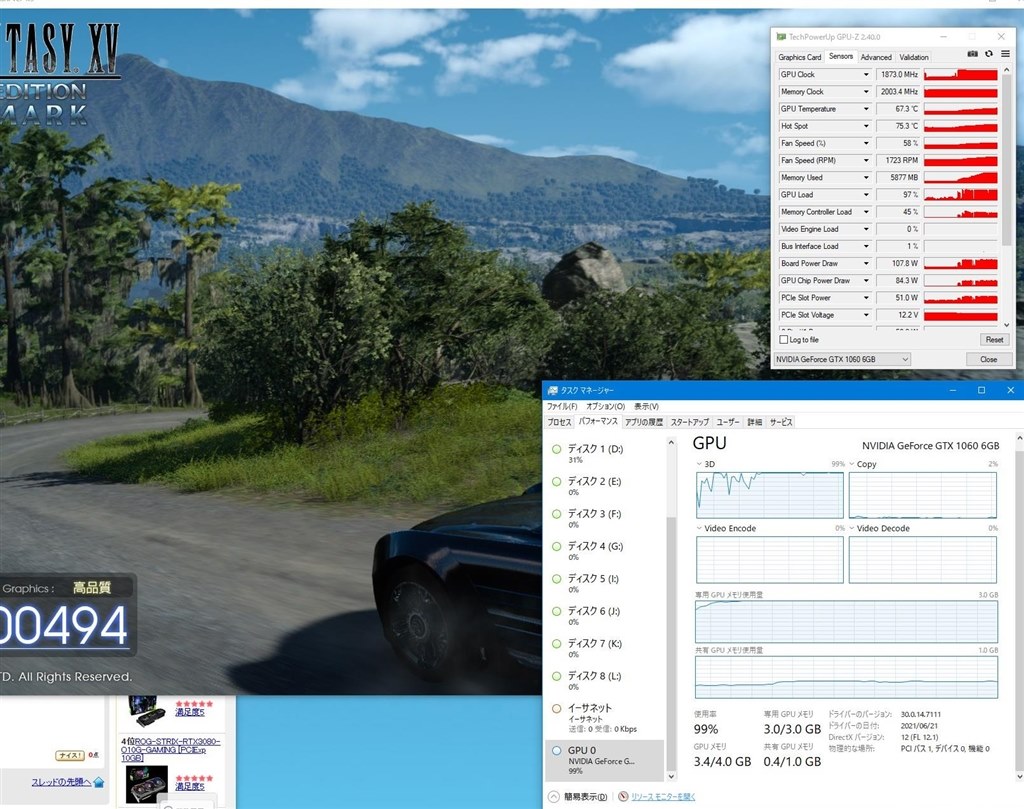Open the GPU Load sensor dropdown

[x=866, y=195]
